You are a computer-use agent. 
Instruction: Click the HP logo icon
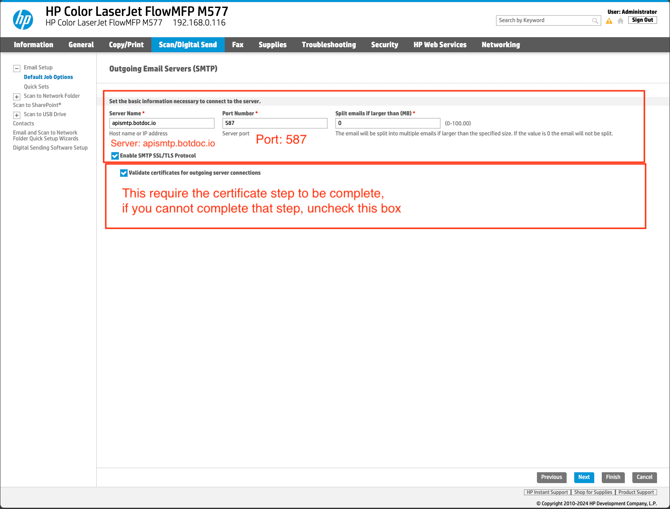coord(22,19)
